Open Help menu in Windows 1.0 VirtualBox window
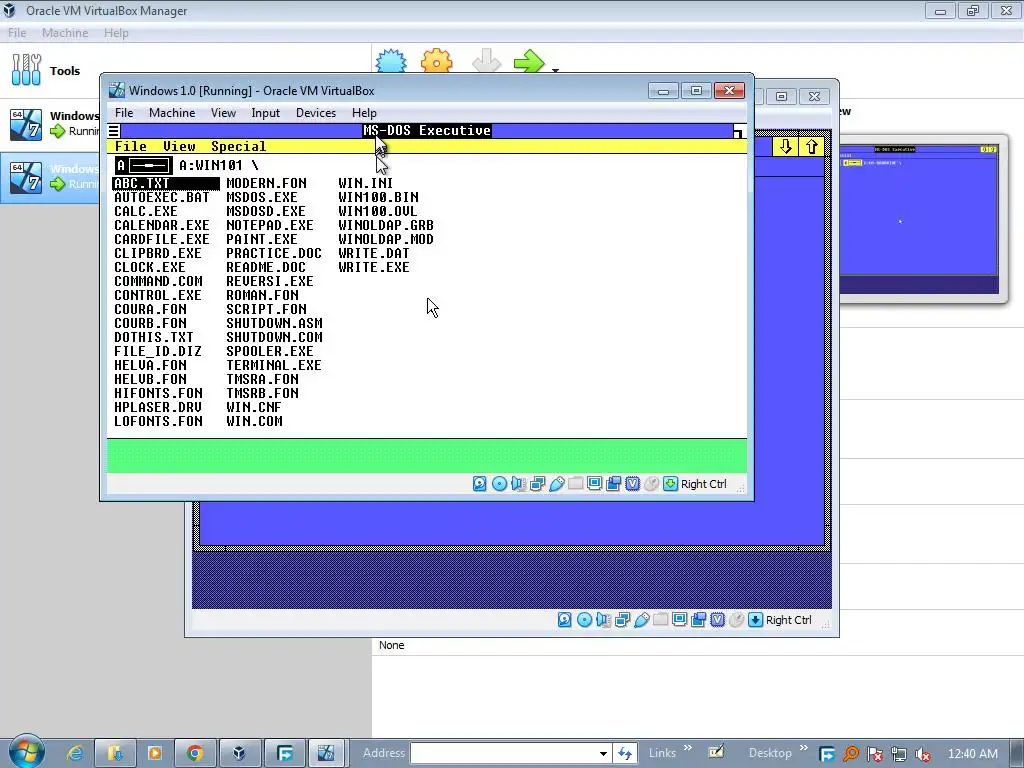Viewport: 1024px width, 768px height. (x=364, y=113)
